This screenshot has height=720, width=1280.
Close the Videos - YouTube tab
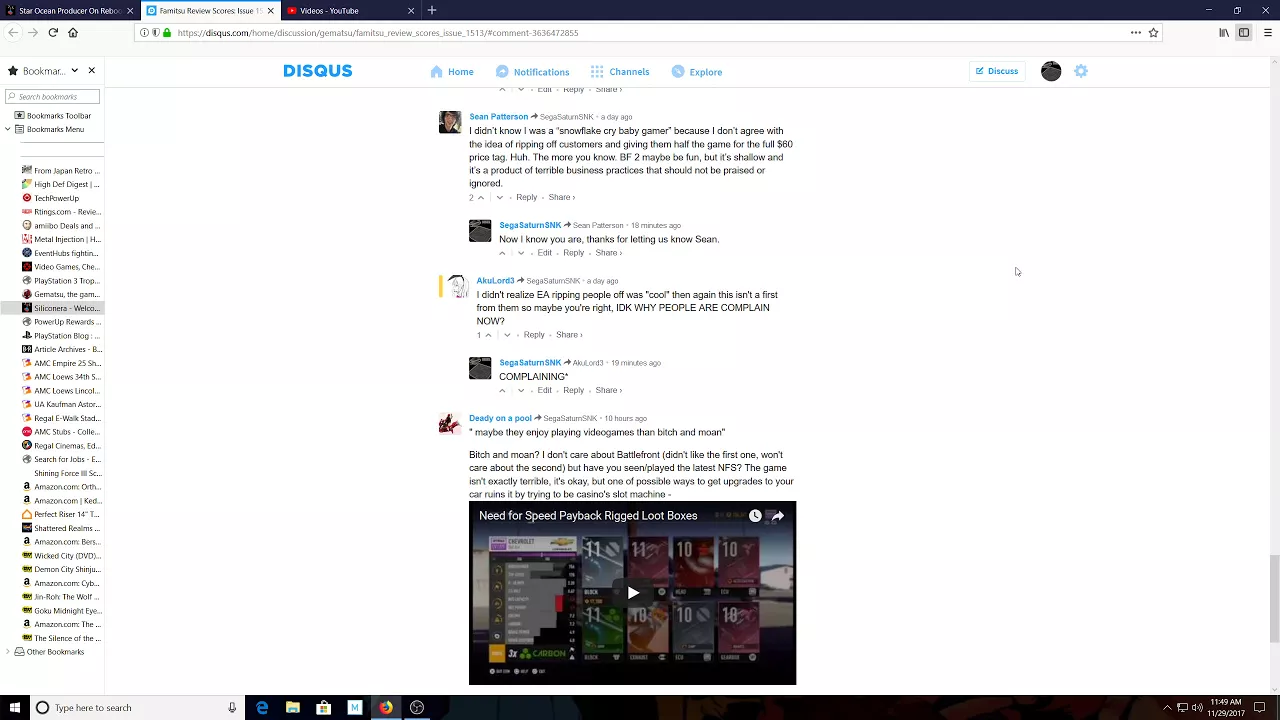tap(411, 10)
